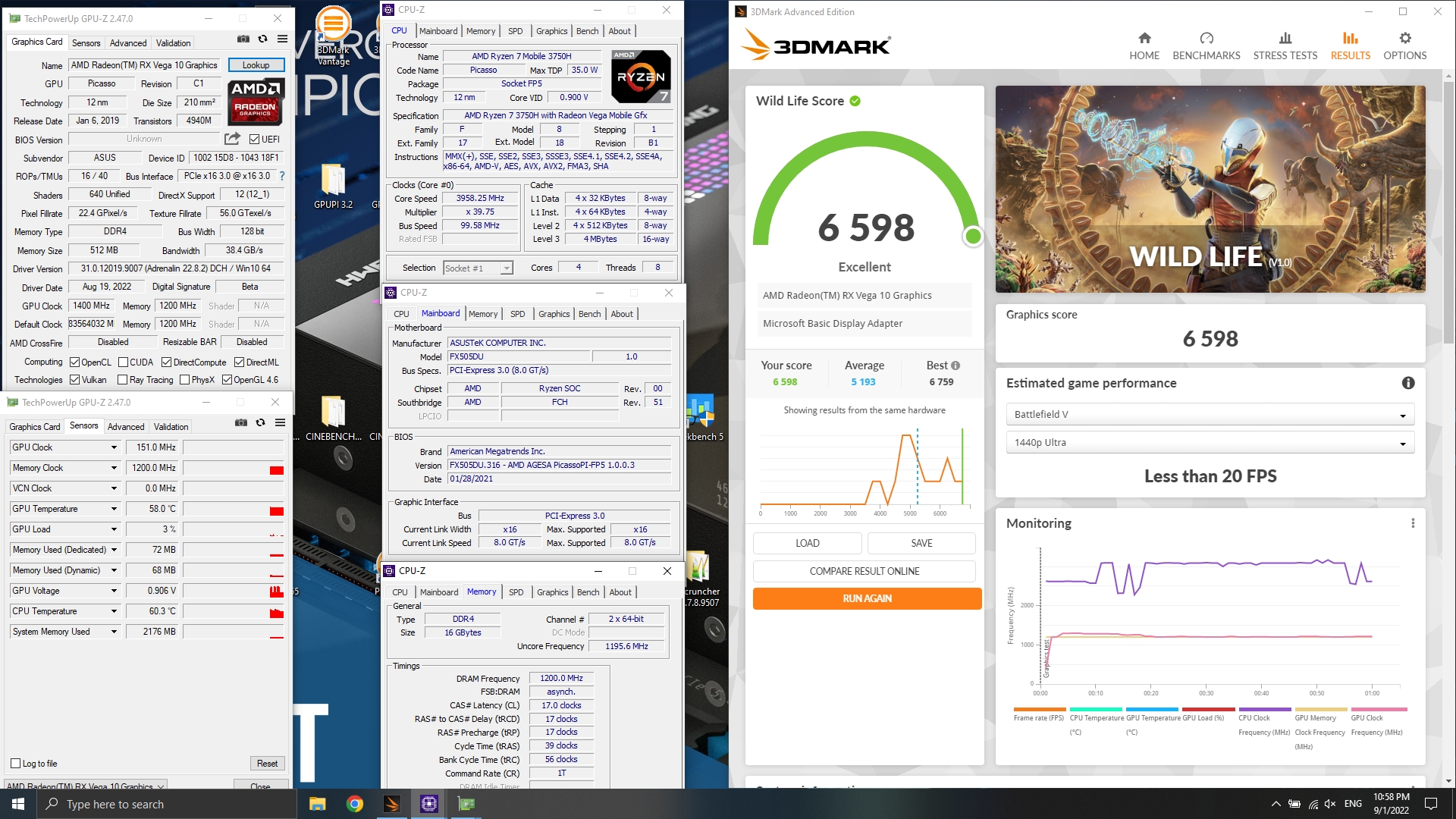Refresh data in top GPU-Z window
Screen dimensions: 1456x819
pos(262,39)
